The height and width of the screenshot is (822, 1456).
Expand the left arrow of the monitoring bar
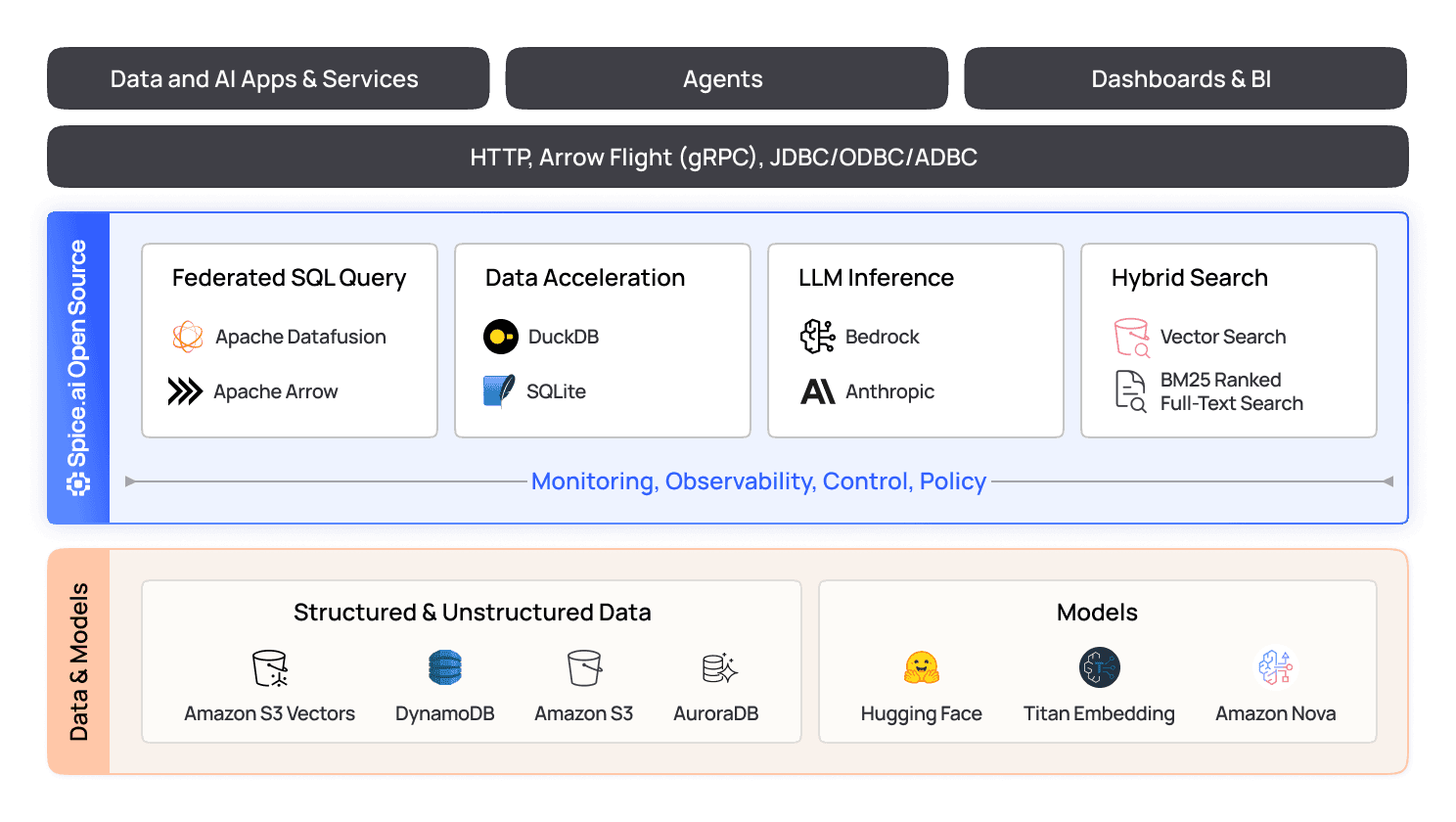point(130,481)
